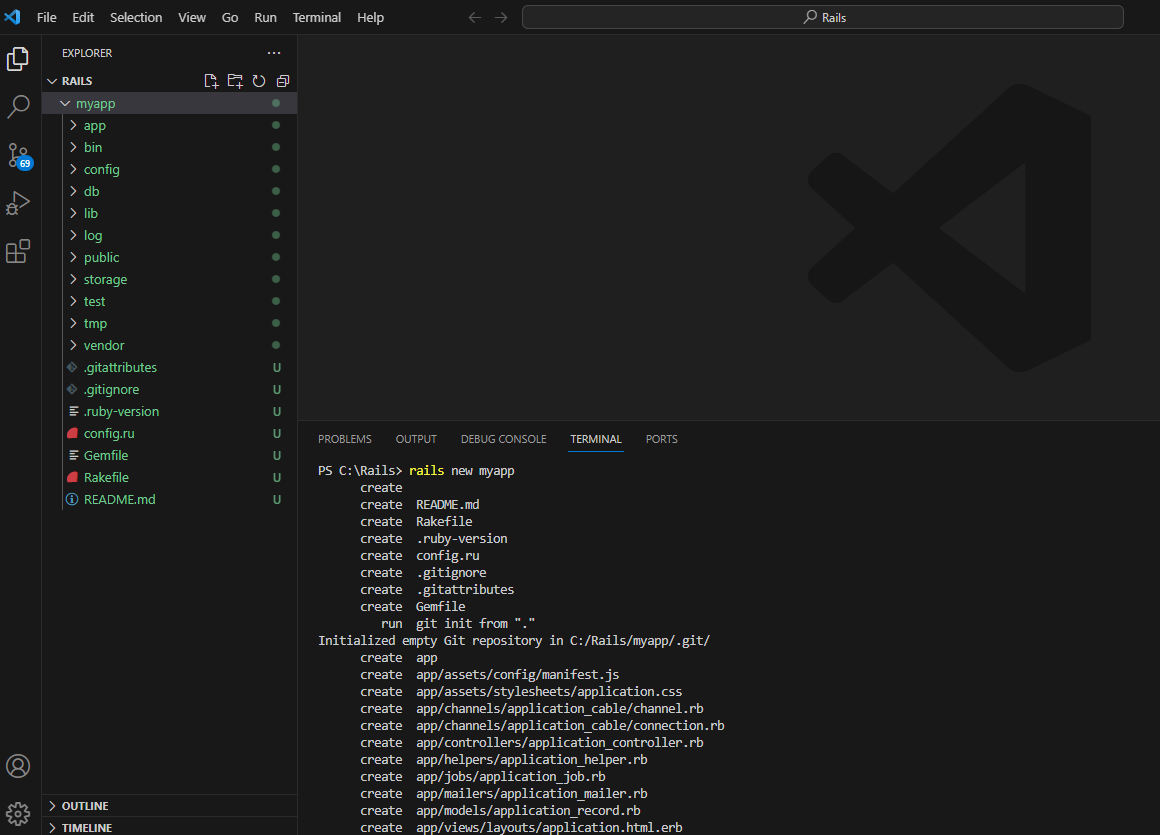Open the Go menu
This screenshot has height=835, width=1160.
[230, 17]
